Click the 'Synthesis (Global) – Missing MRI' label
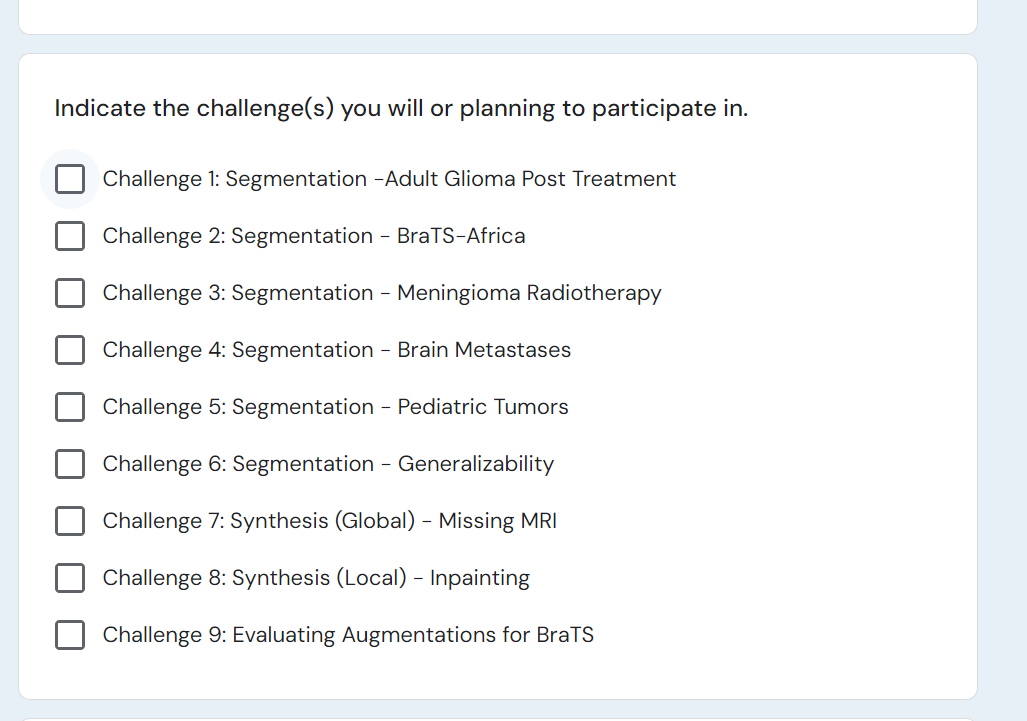Image resolution: width=1027 pixels, height=721 pixels. coord(394,521)
